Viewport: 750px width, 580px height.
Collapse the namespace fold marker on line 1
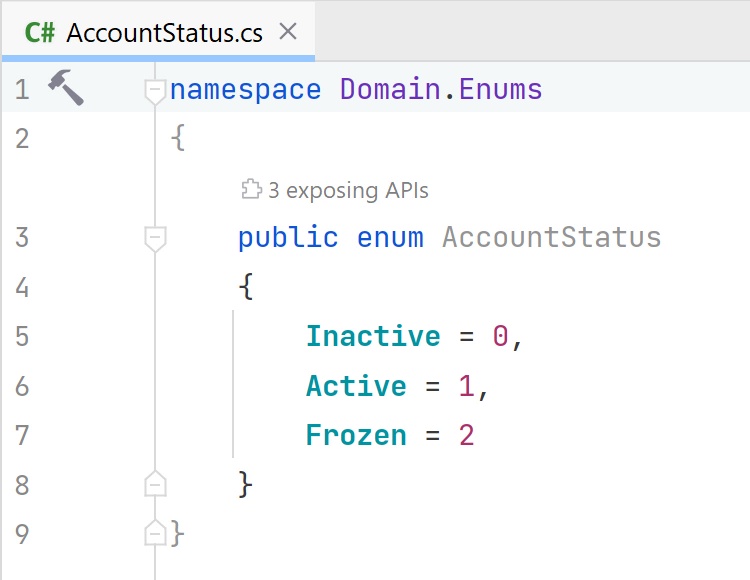tap(155, 91)
